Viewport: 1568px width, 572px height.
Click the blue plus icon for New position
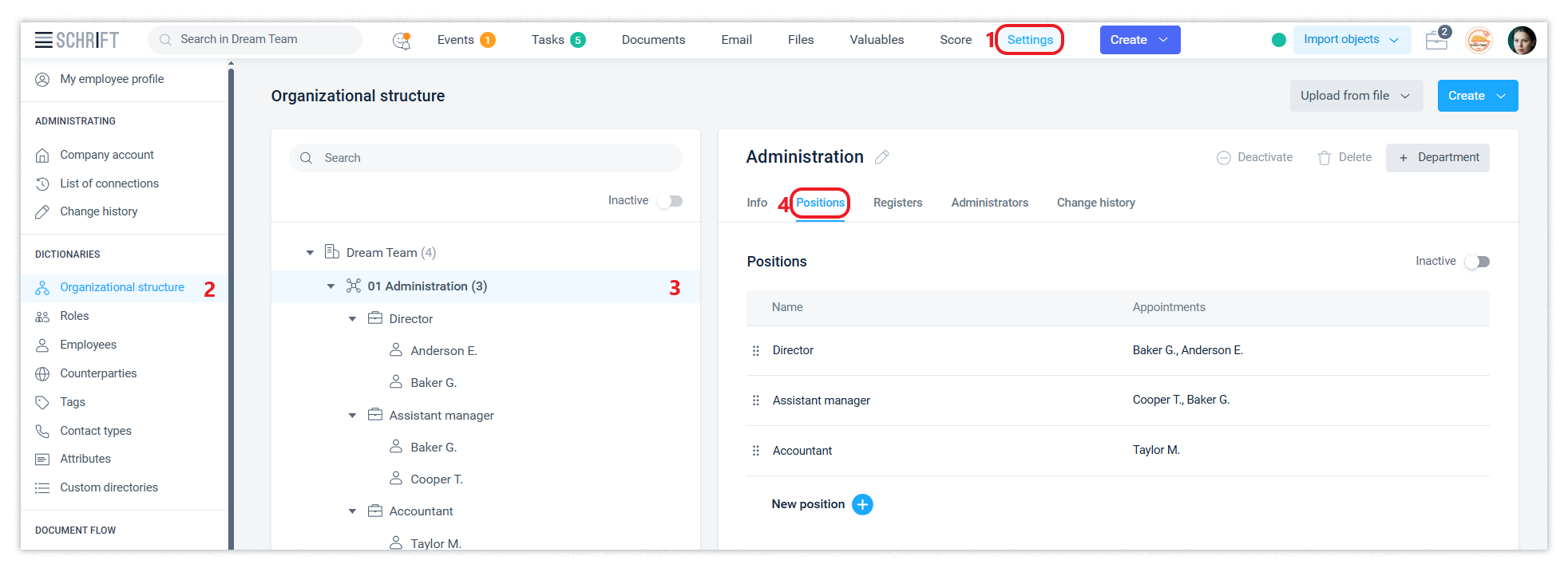[x=862, y=504]
